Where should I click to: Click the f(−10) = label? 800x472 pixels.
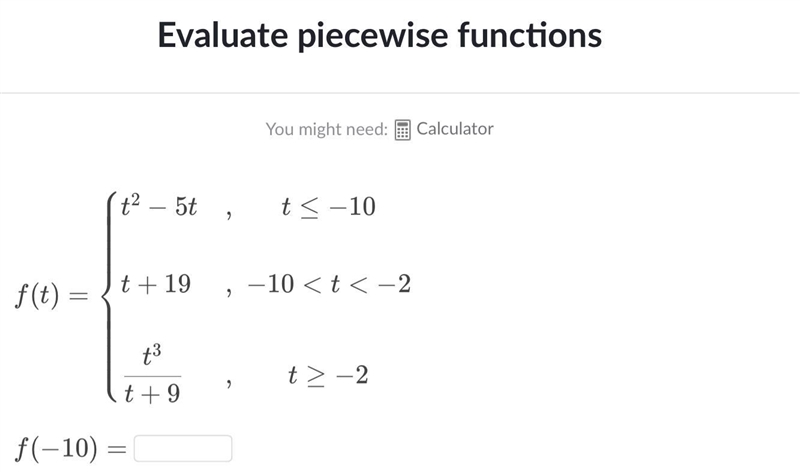70,449
